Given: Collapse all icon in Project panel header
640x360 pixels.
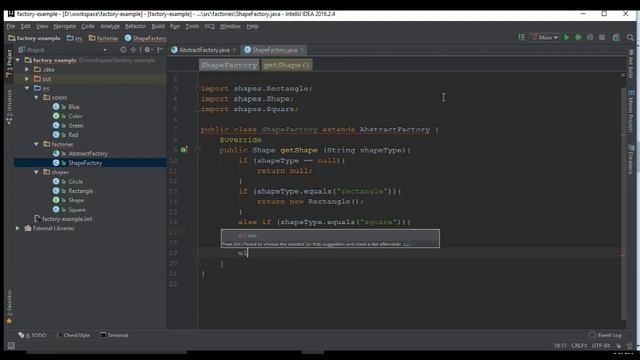Looking at the screenshot, I should tap(133, 50).
